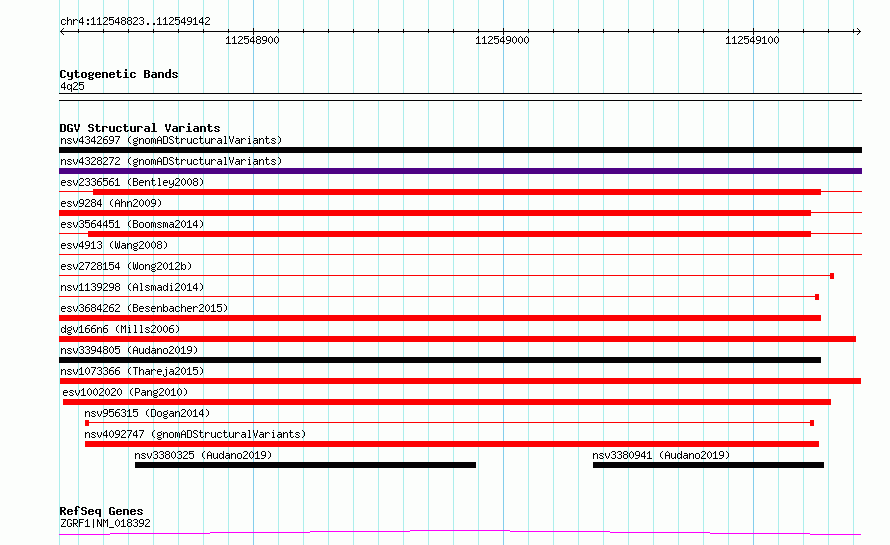Click start marker of nsv956315 variant
890x545 pixels.
(87, 423)
